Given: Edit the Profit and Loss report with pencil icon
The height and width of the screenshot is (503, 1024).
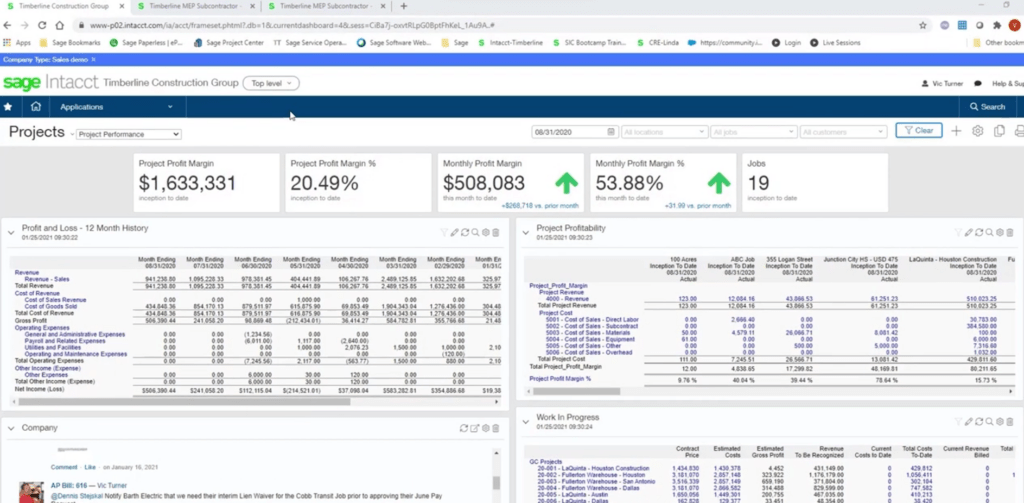Looking at the screenshot, I should tap(455, 233).
